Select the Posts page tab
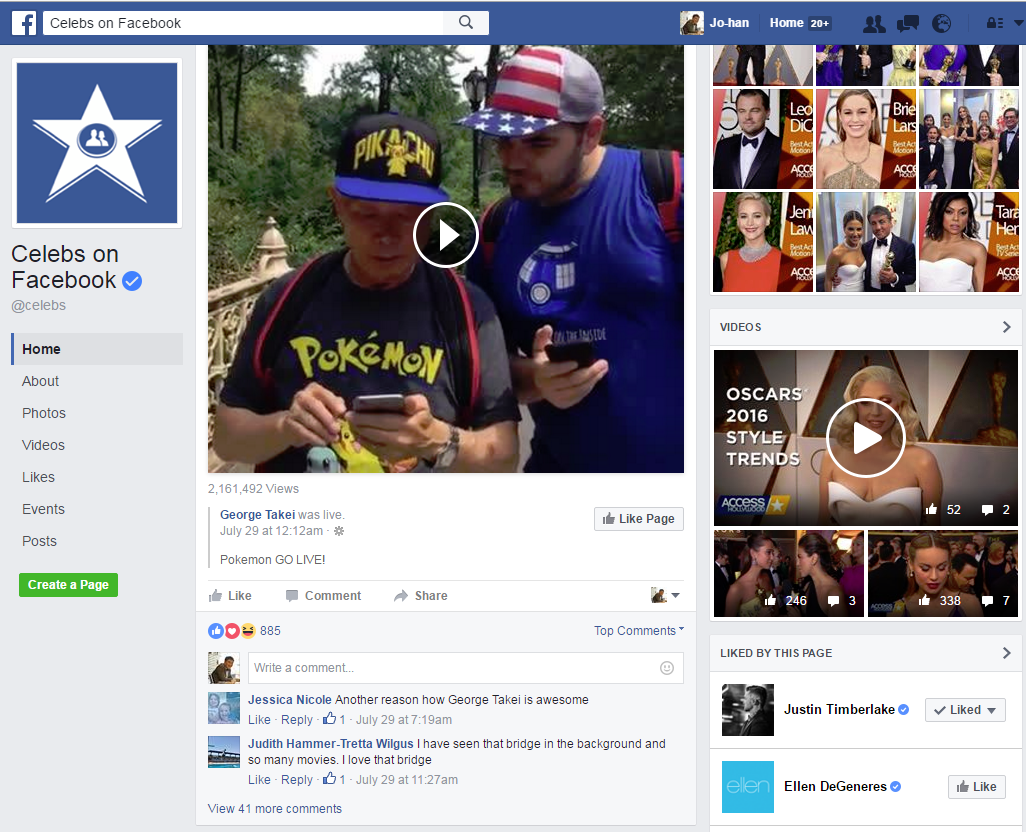Viewport: 1026px width, 832px height. coord(39,542)
